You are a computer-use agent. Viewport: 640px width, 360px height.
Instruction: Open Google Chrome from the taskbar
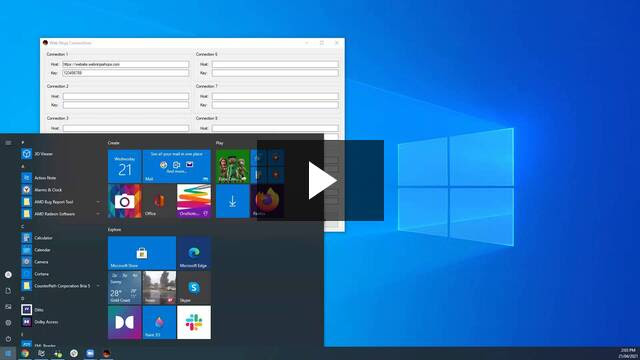point(25,353)
